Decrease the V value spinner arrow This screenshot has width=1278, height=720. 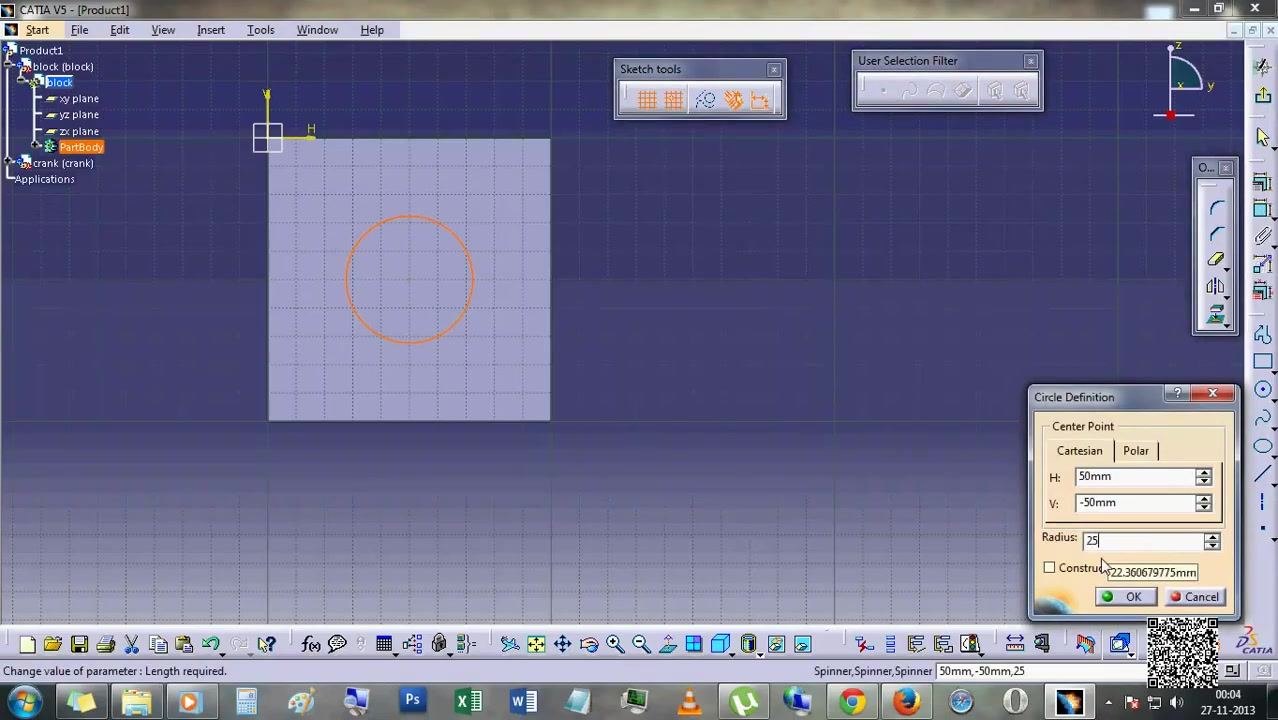click(1203, 508)
